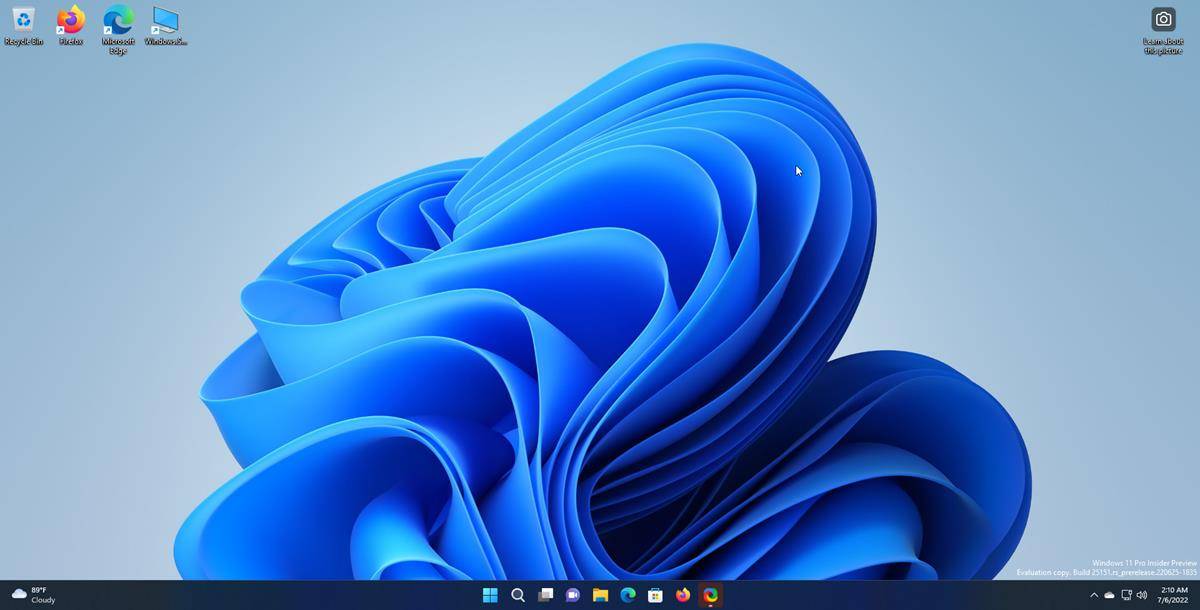
Task: Launch Microsoft Teams Chat
Action: pos(572,594)
